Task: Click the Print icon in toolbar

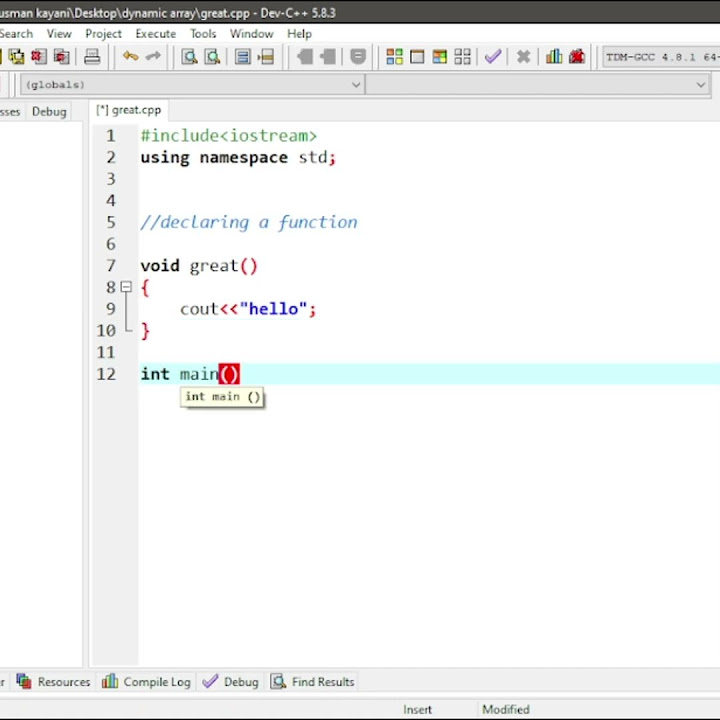Action: (92, 57)
